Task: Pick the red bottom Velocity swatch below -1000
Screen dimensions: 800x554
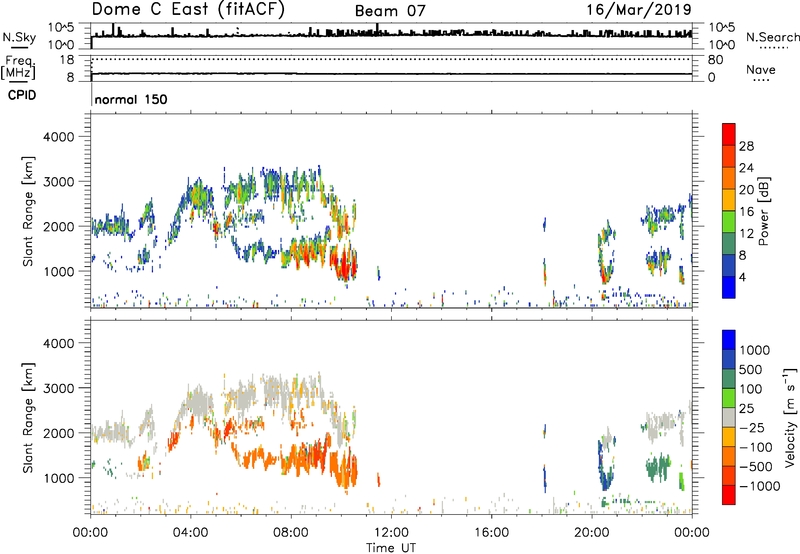Action: (x=729, y=495)
